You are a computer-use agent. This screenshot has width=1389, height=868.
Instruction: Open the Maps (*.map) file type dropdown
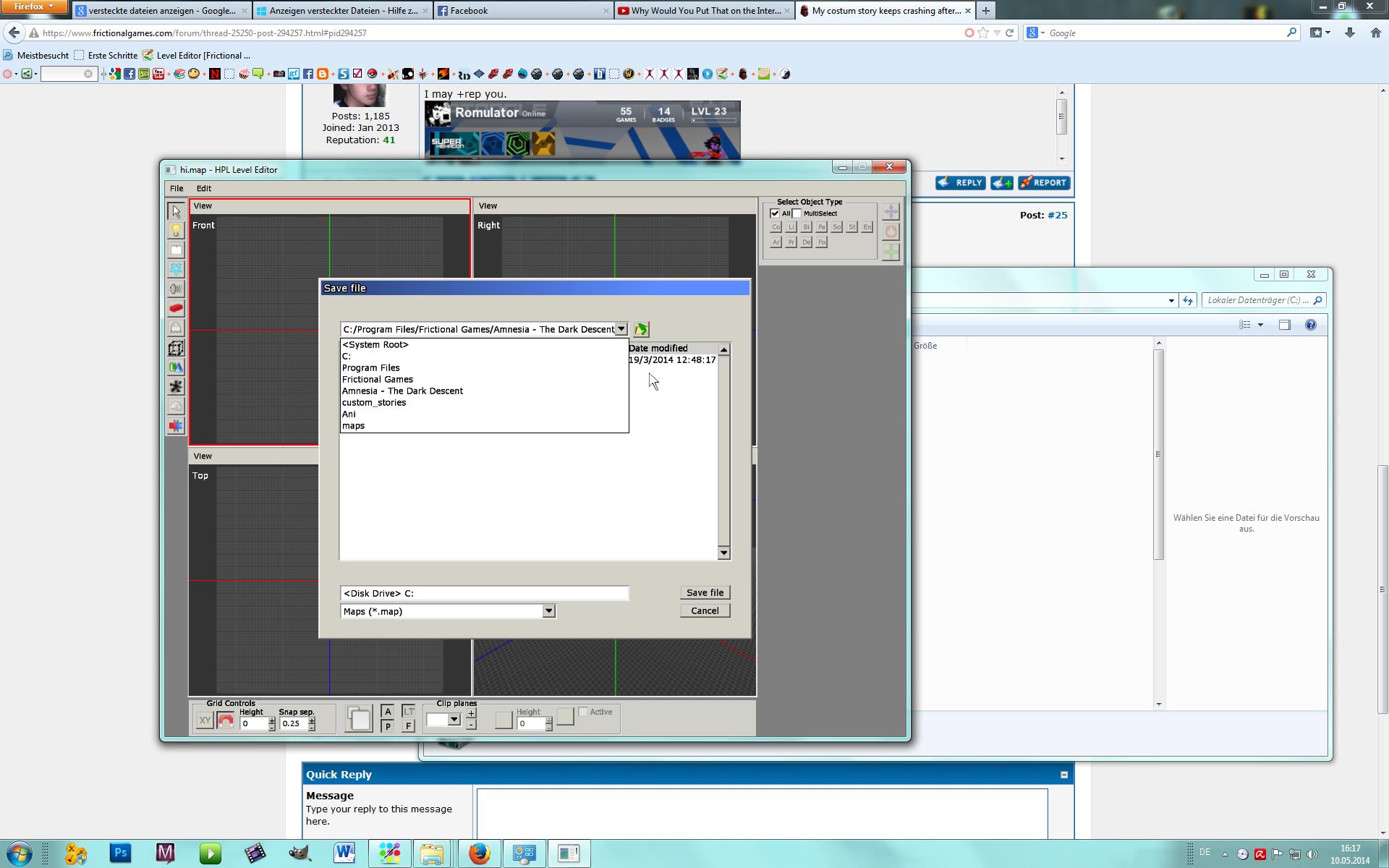(548, 611)
